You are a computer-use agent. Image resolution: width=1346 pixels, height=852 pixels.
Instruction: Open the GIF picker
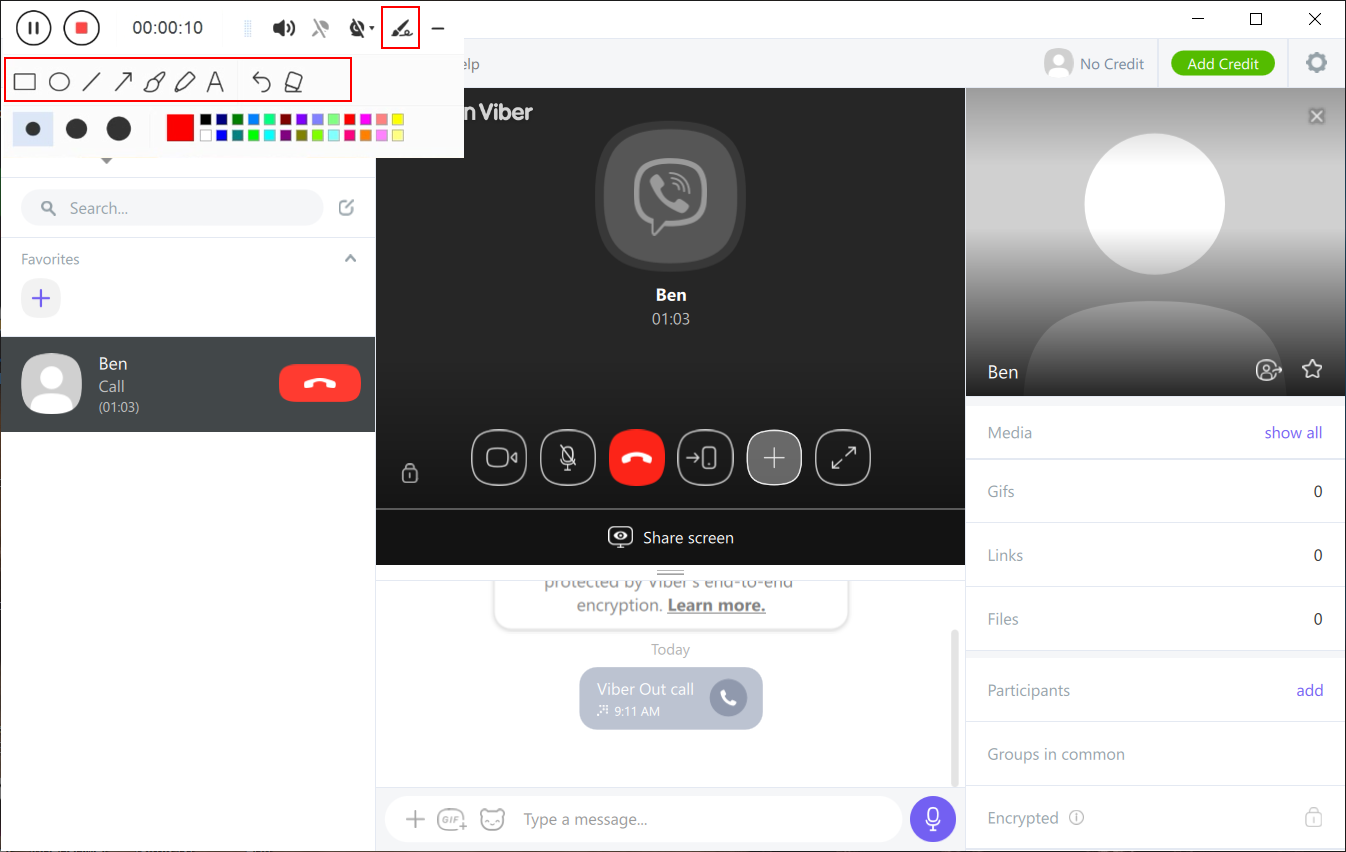coord(452,820)
